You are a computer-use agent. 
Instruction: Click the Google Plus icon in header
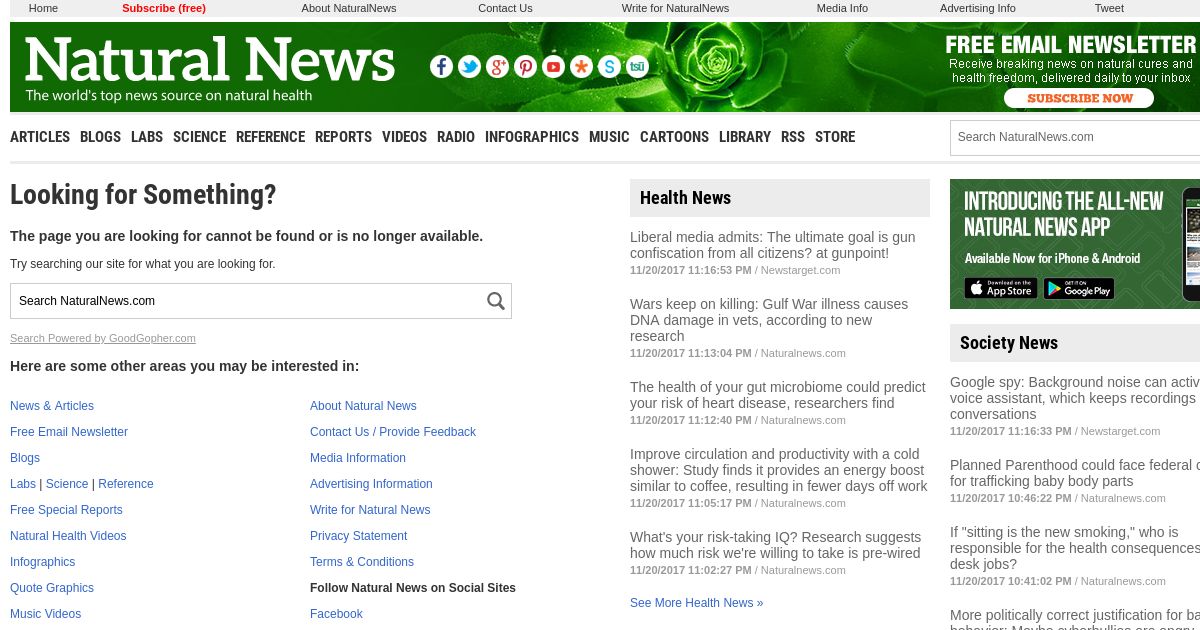(497, 67)
